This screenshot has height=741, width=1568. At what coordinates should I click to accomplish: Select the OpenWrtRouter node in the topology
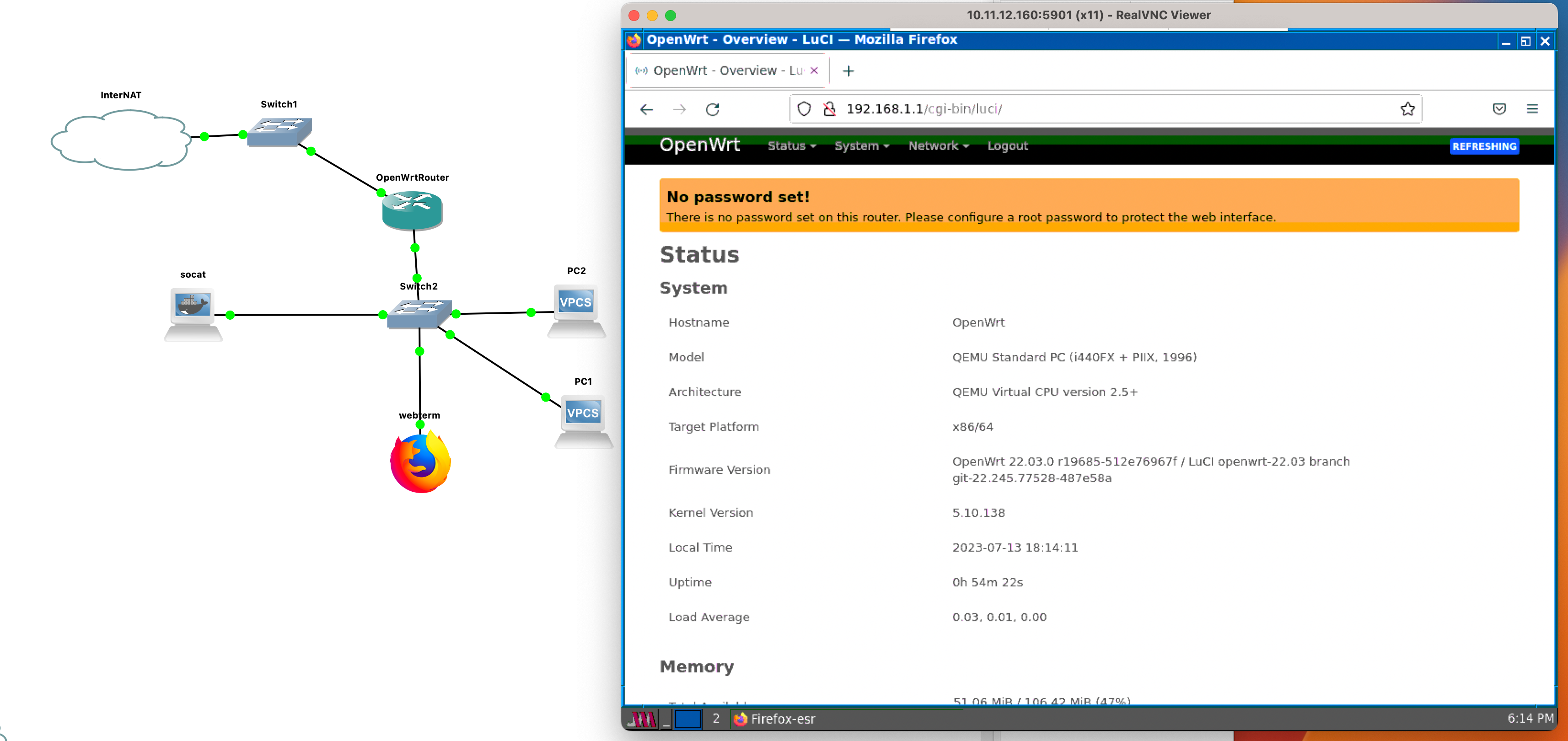(x=412, y=210)
